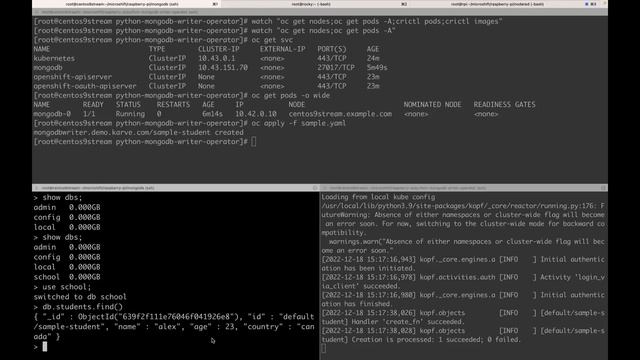Click cluster IP '10.43.151.70'
Image resolution: width=640 pixels, height=360 pixels.
[x=222, y=68]
